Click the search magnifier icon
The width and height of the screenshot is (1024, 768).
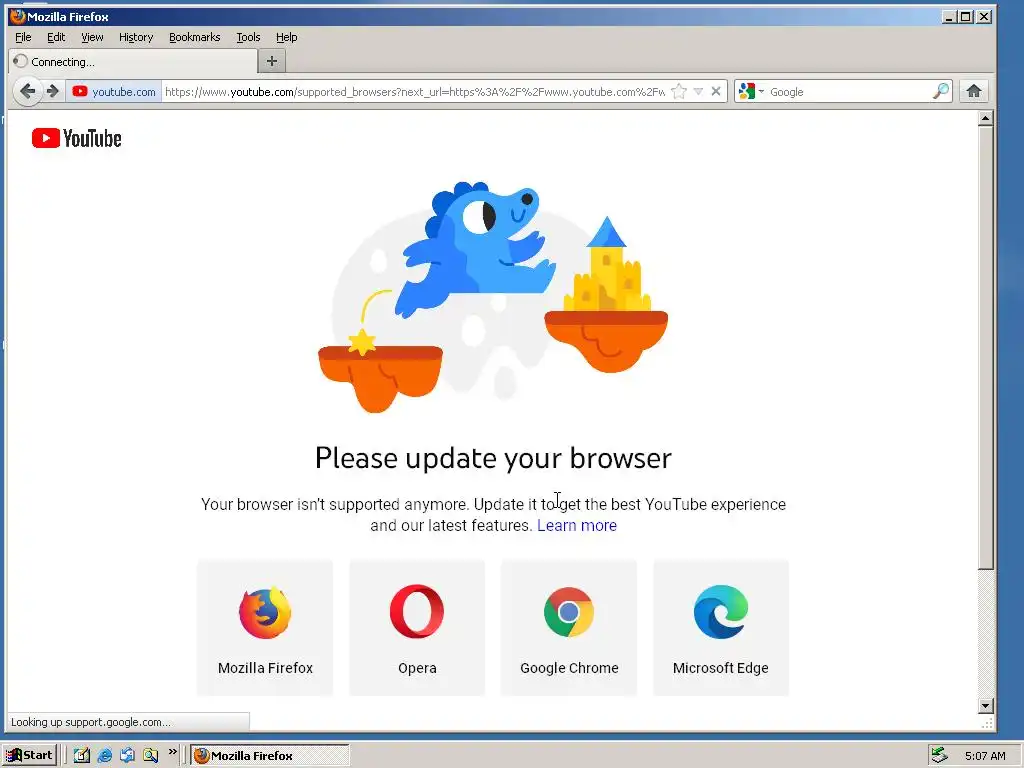[x=940, y=91]
